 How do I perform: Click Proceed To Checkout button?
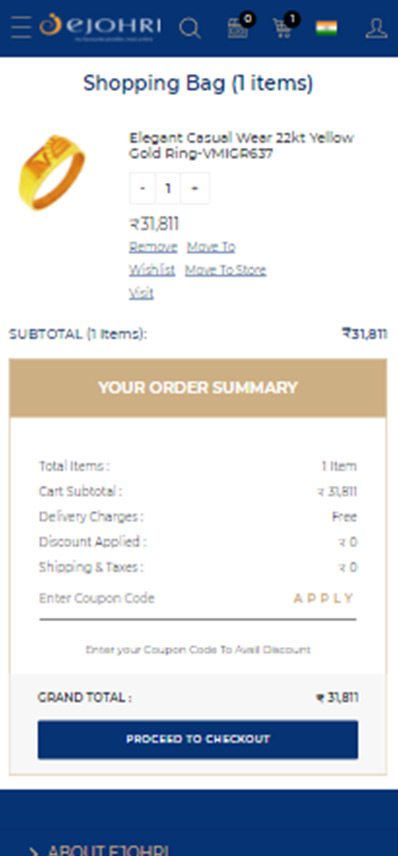[x=198, y=739]
